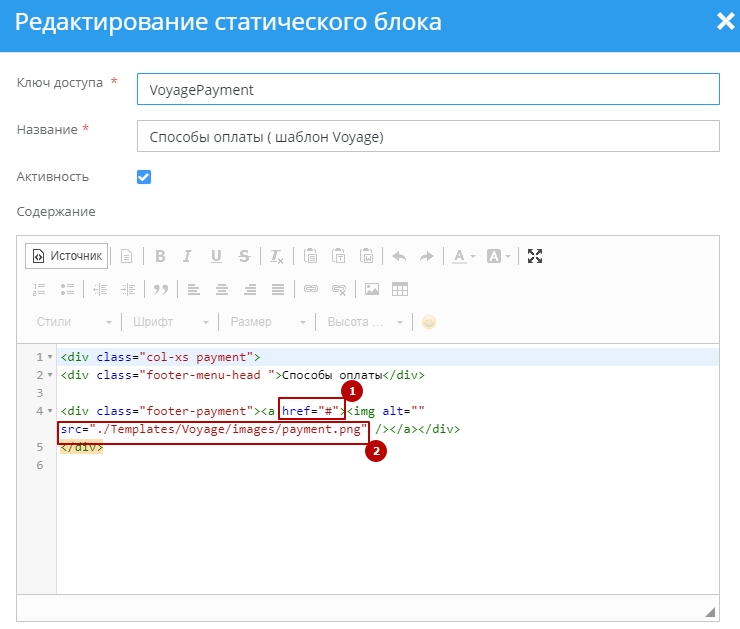This screenshot has height=629, width=740.
Task: Open the Шрифт font dropdown
Action: click(168, 322)
